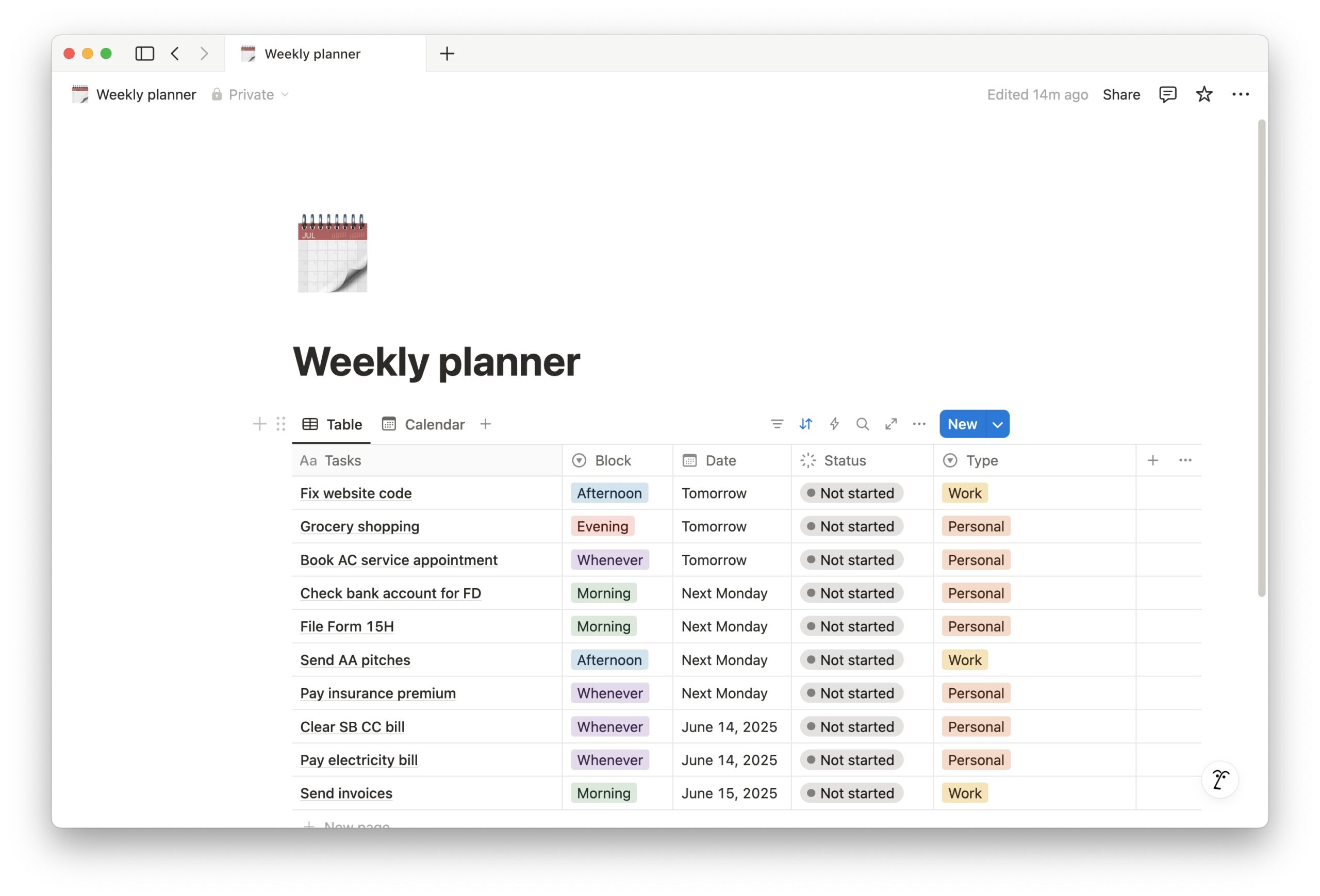
Task: Open the Private sharing dropdown
Action: 251,94
